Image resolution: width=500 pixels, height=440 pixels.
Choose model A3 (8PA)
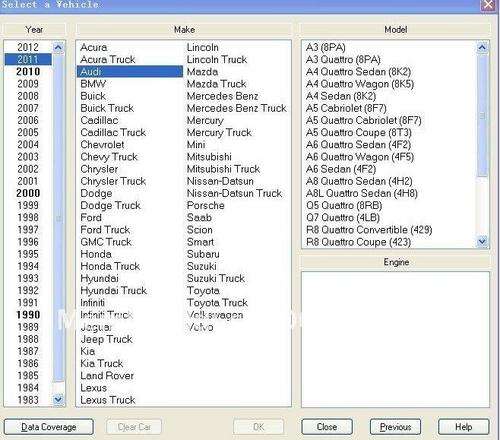pos(326,47)
